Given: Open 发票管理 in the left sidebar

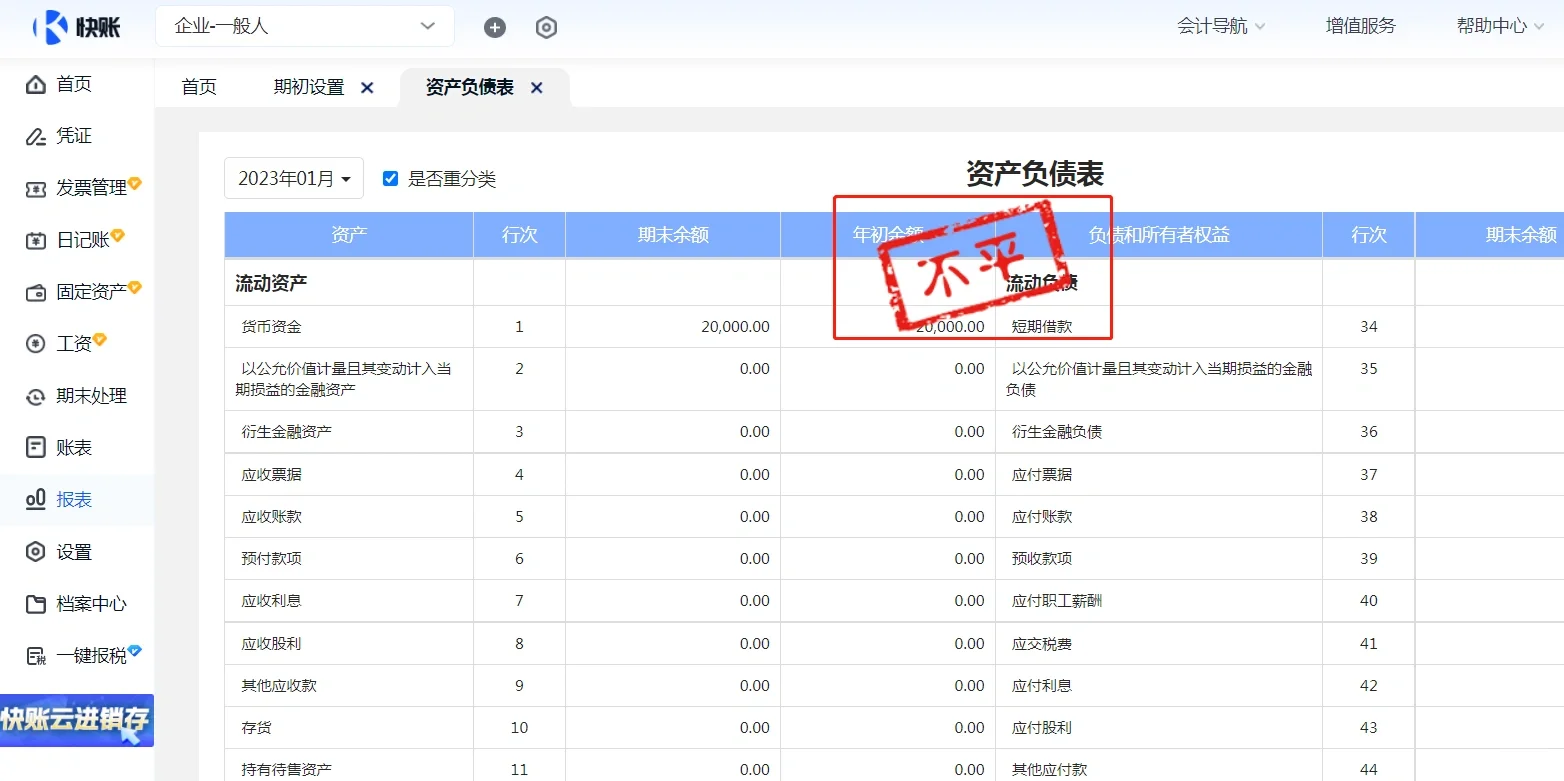Looking at the screenshot, I should pyautogui.click(x=91, y=188).
